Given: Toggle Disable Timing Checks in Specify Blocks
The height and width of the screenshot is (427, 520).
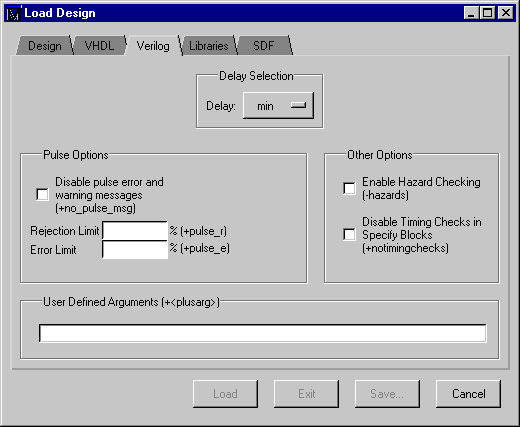Looking at the screenshot, I should [x=349, y=234].
